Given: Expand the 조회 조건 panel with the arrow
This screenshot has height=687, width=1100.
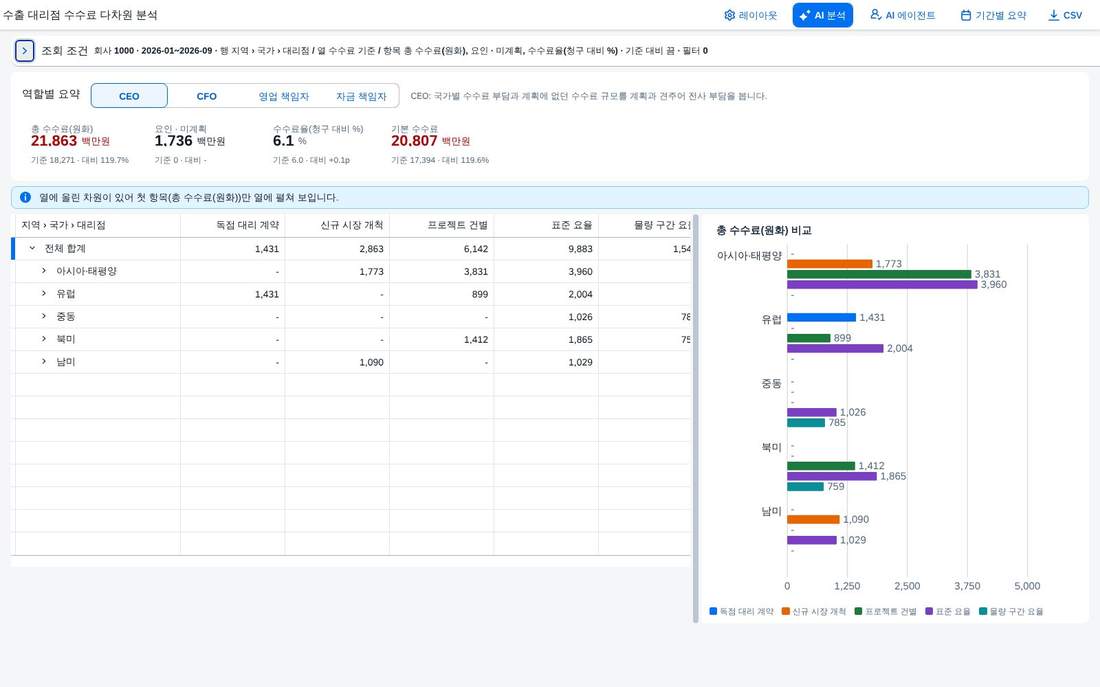Looking at the screenshot, I should point(25,51).
